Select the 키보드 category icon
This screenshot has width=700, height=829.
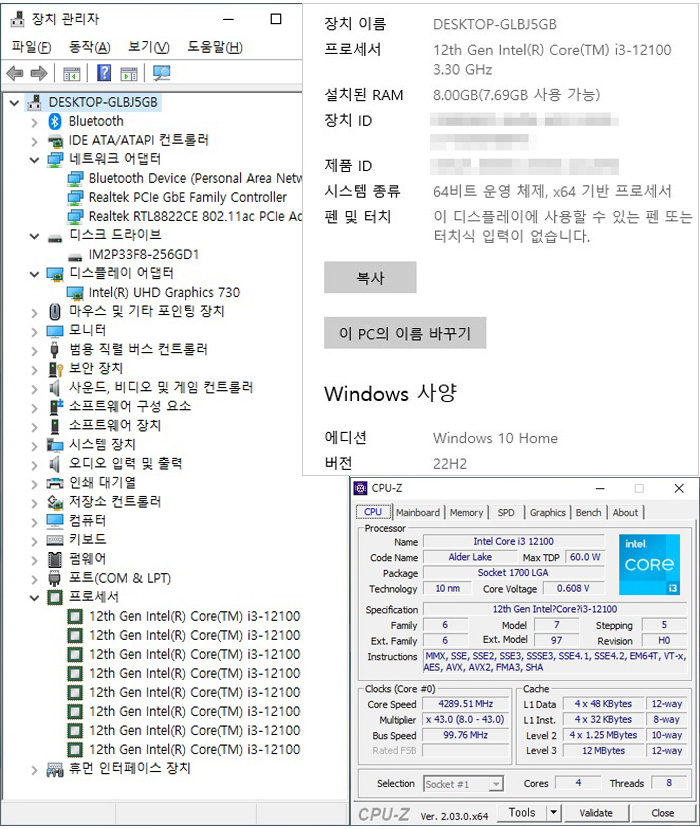point(55,540)
